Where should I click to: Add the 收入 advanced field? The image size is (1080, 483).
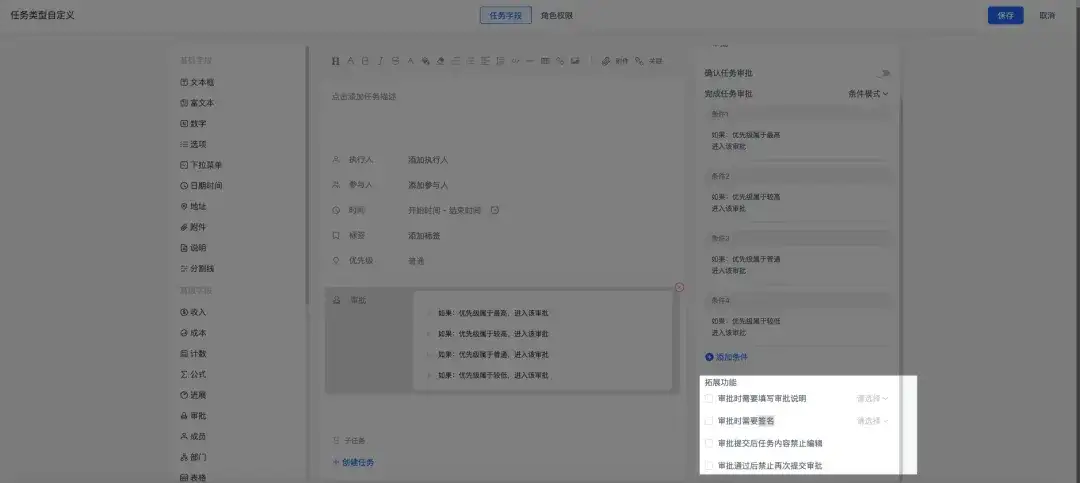(x=193, y=312)
